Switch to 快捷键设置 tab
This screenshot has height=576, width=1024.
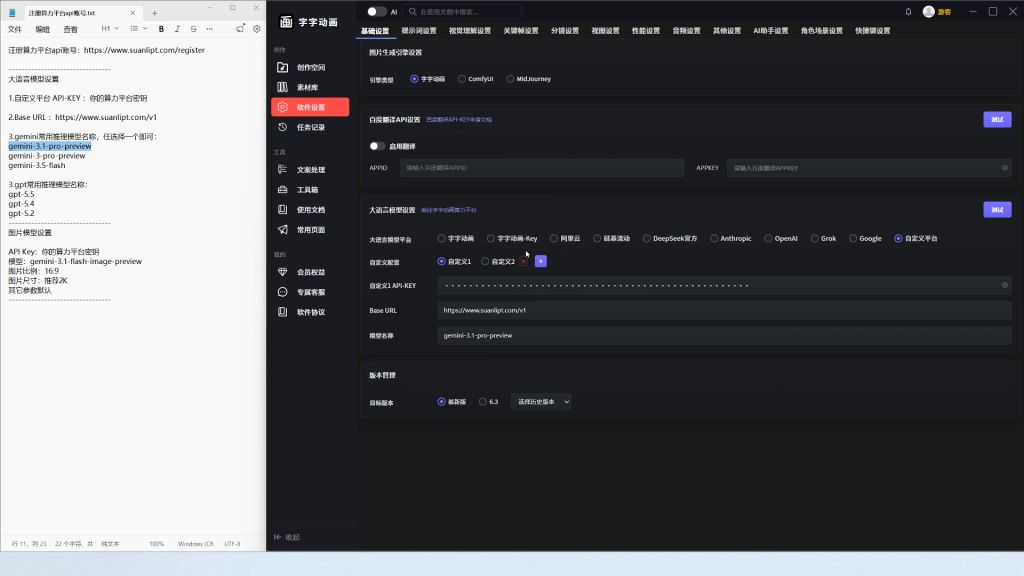[872, 31]
